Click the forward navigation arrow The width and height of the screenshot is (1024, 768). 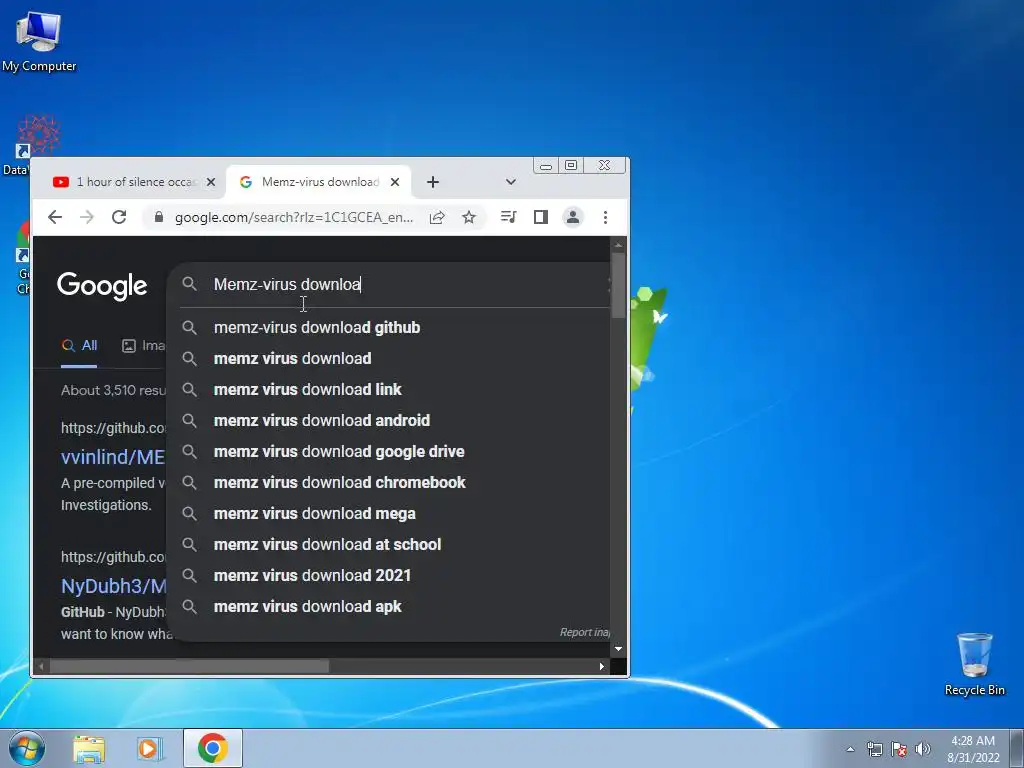point(87,217)
